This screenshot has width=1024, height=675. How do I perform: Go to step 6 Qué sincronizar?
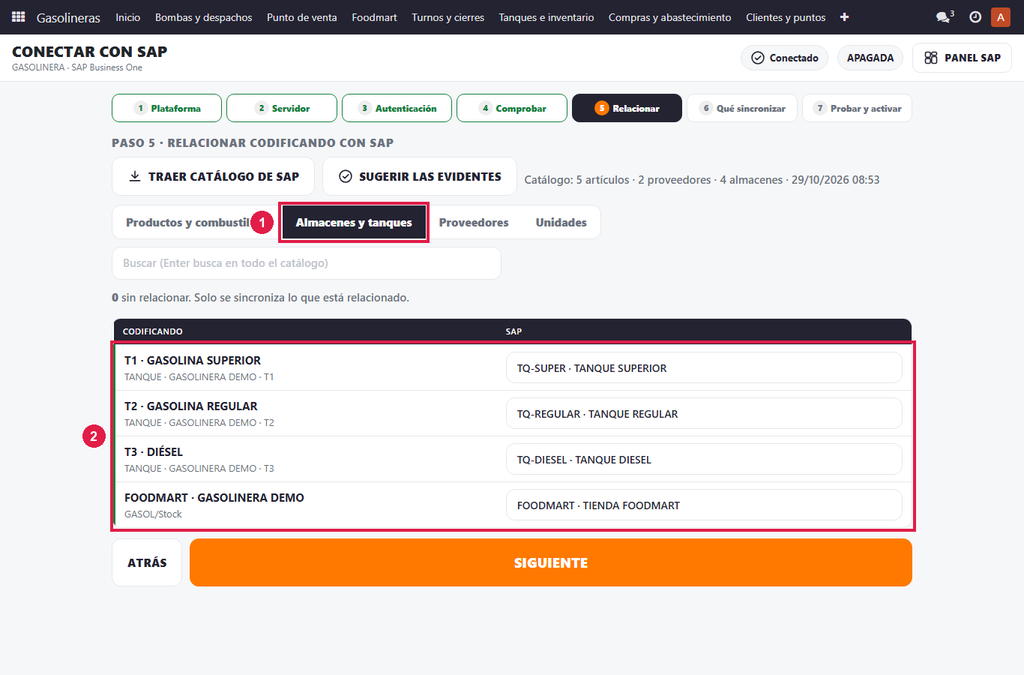(x=742, y=108)
